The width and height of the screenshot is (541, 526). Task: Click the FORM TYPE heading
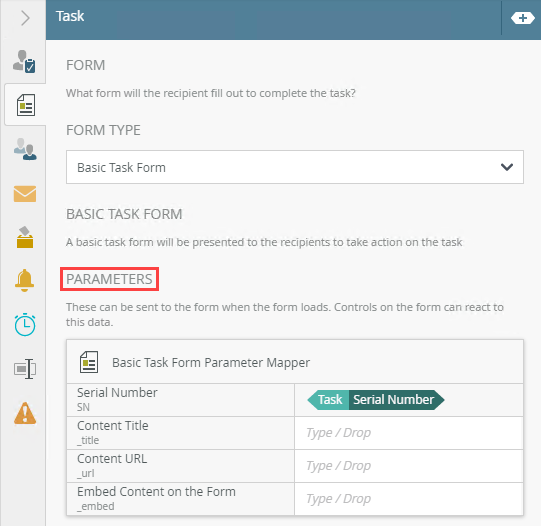coord(103,130)
